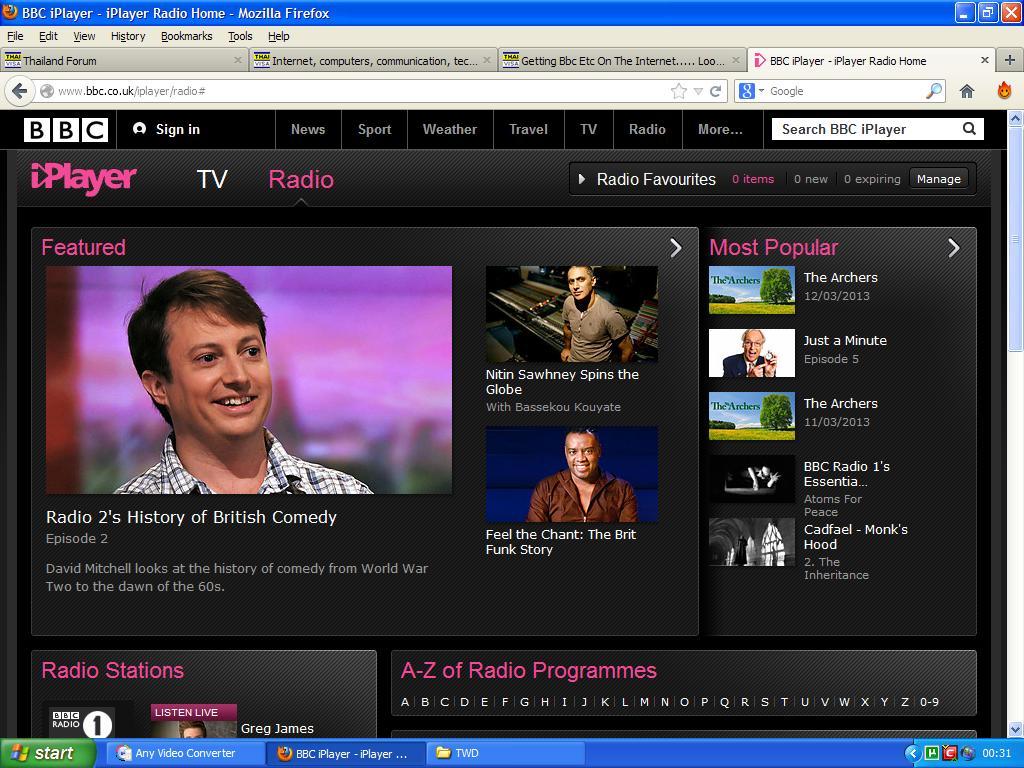This screenshot has height=768, width=1024.
Task: Switch to the Internet, computers, communication tab
Action: point(373,60)
